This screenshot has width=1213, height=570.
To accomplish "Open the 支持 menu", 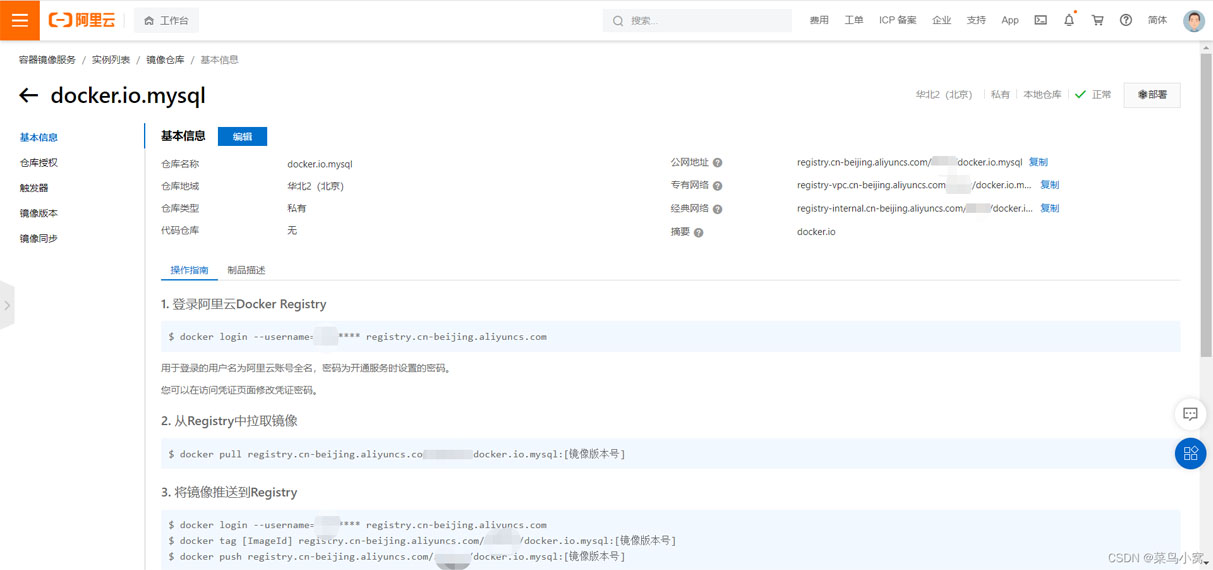I will tap(976, 20).
